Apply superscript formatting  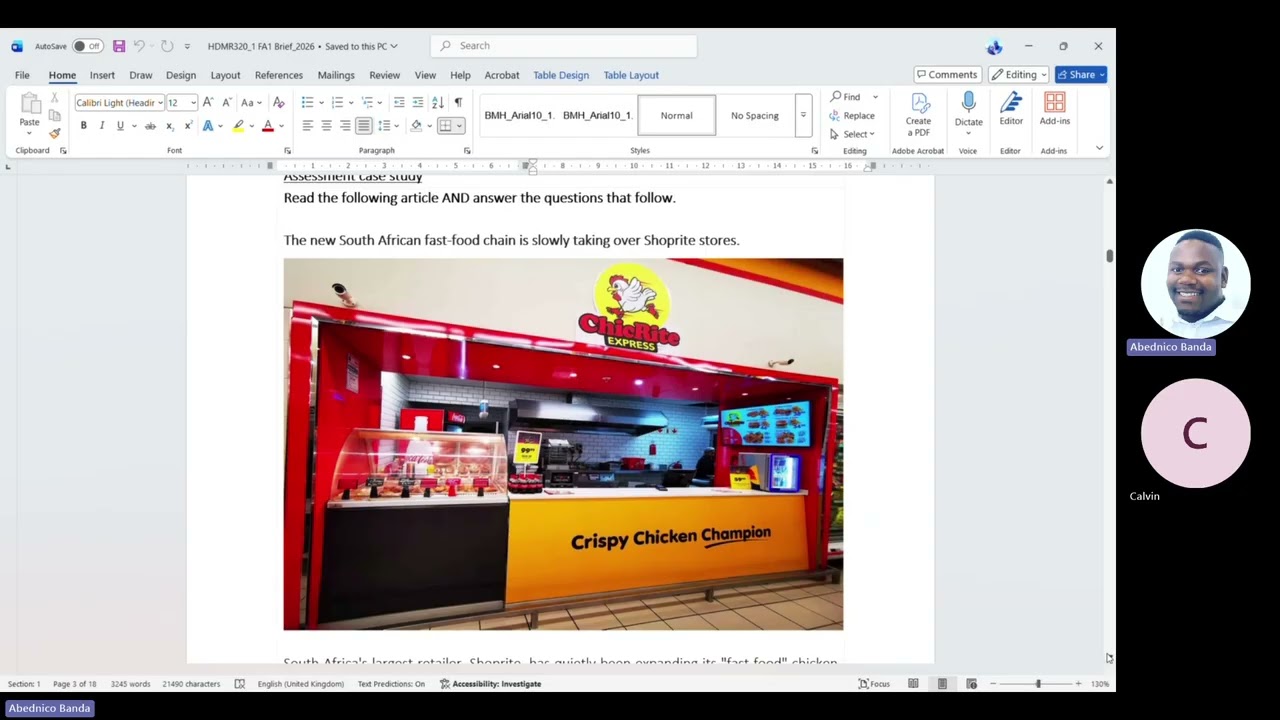coord(188,125)
